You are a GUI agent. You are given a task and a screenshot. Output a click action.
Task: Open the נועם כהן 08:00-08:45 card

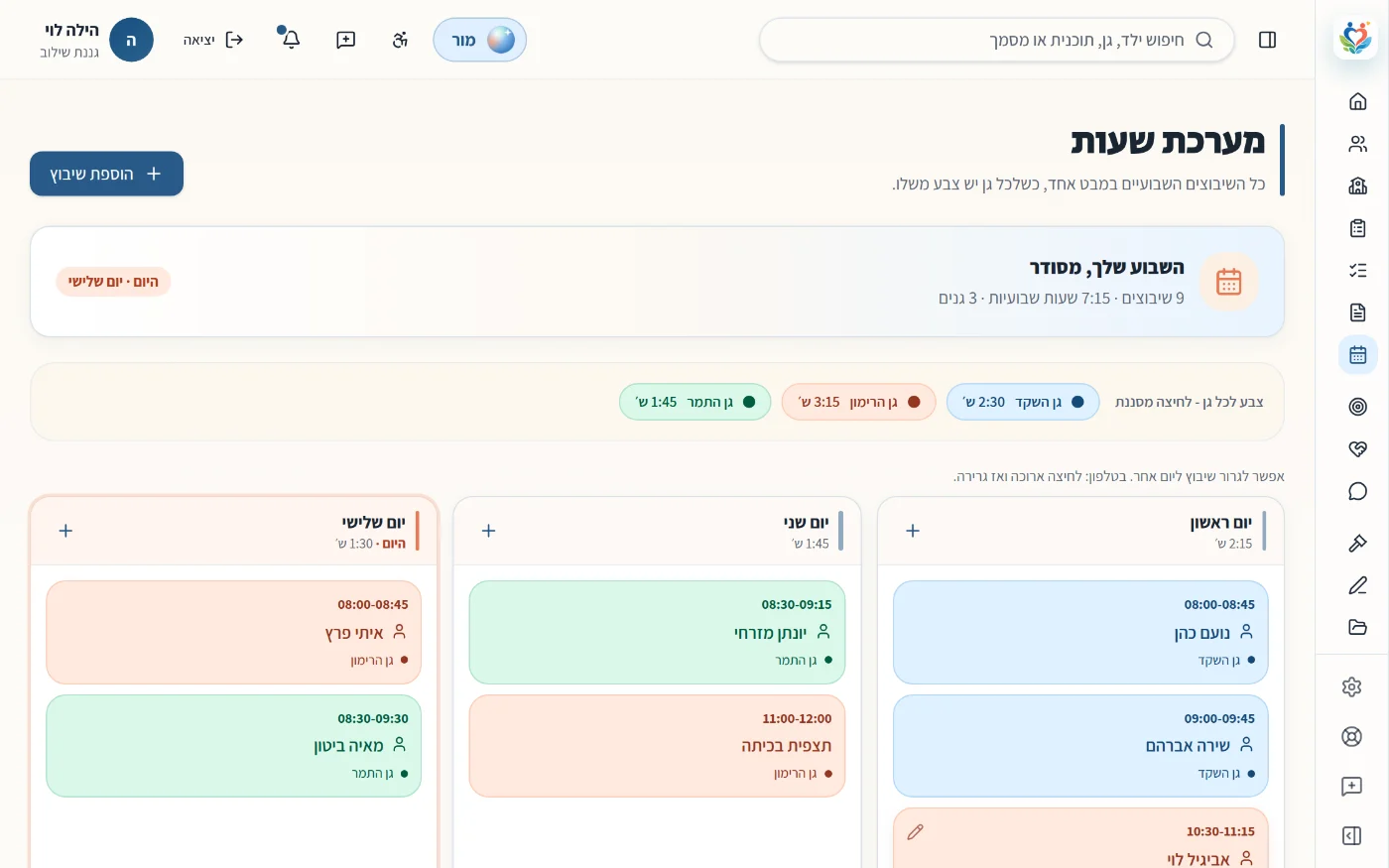tap(1080, 632)
